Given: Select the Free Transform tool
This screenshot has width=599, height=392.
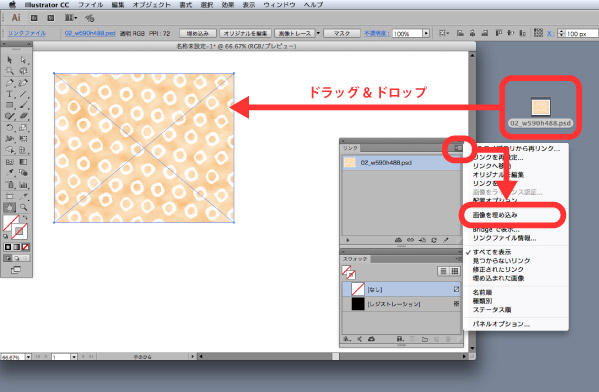Looking at the screenshot, I should 23,139.
